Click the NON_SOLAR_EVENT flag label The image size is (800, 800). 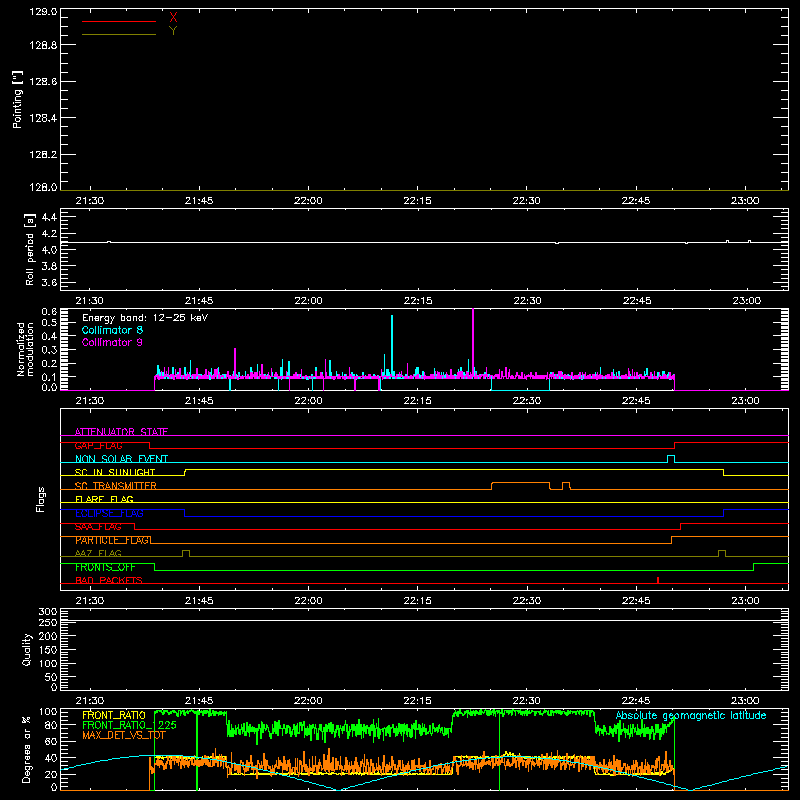tap(121, 459)
